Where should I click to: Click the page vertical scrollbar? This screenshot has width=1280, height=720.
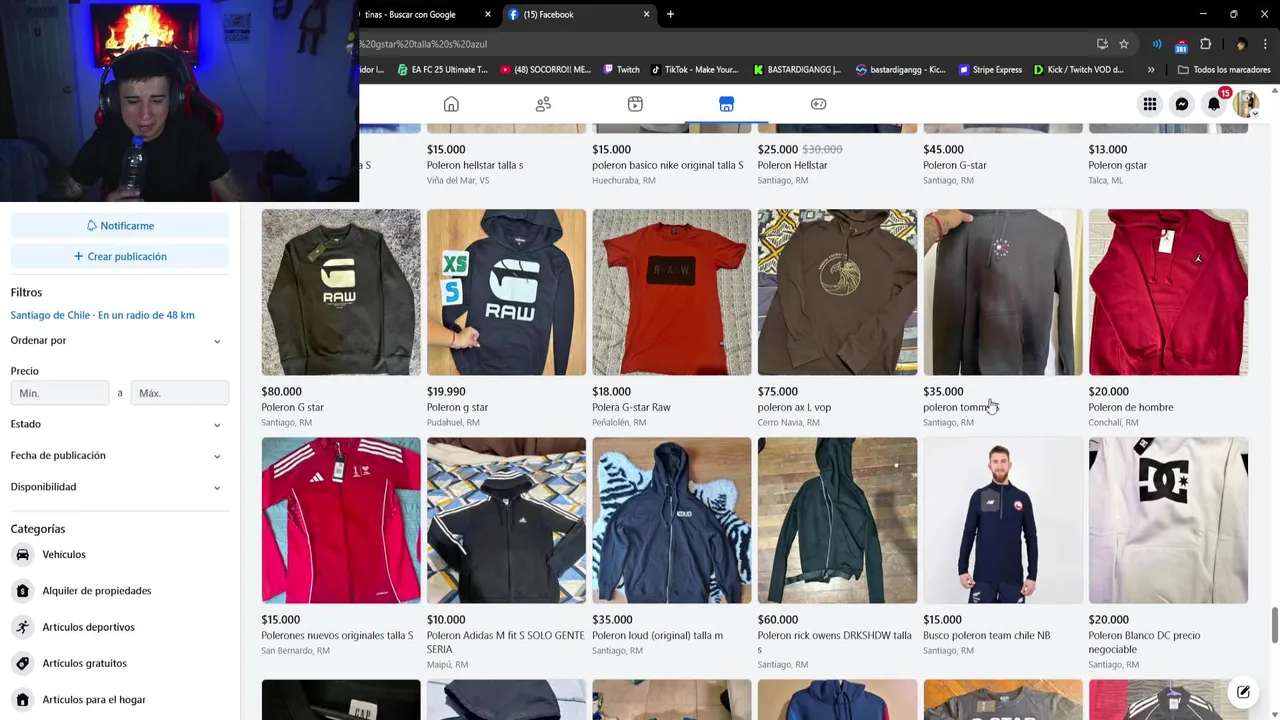click(1274, 625)
